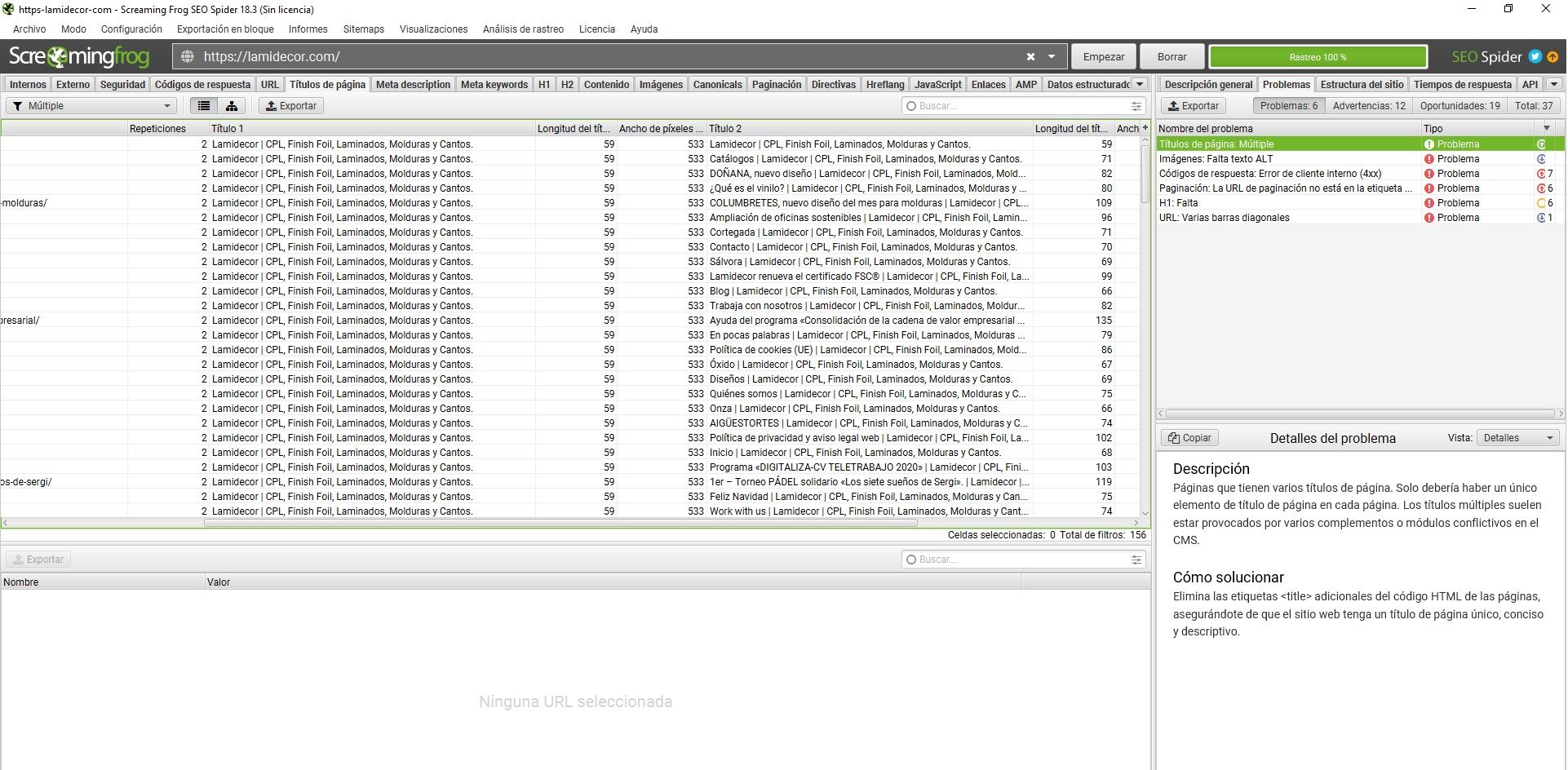Image resolution: width=1568 pixels, height=770 pixels.
Task: Switch to list view in the toolbar
Action: coord(204,106)
